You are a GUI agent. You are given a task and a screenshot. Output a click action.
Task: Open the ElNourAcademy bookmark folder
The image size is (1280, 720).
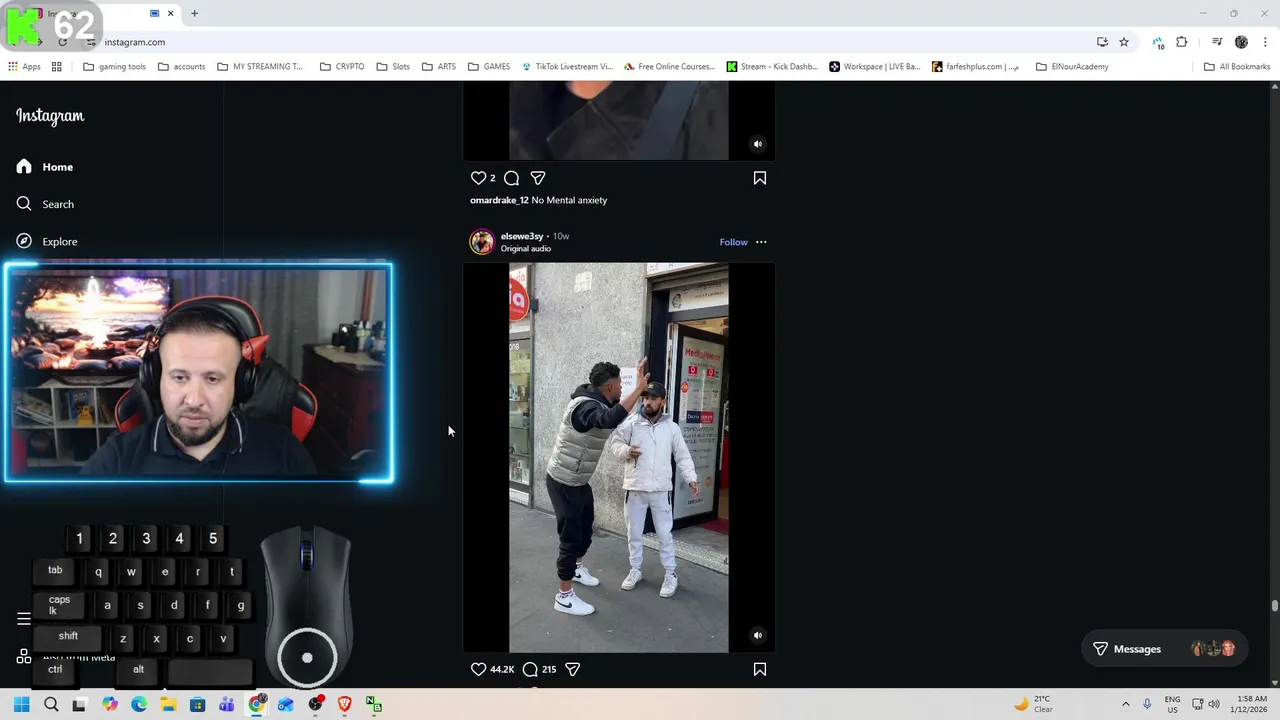click(1071, 67)
